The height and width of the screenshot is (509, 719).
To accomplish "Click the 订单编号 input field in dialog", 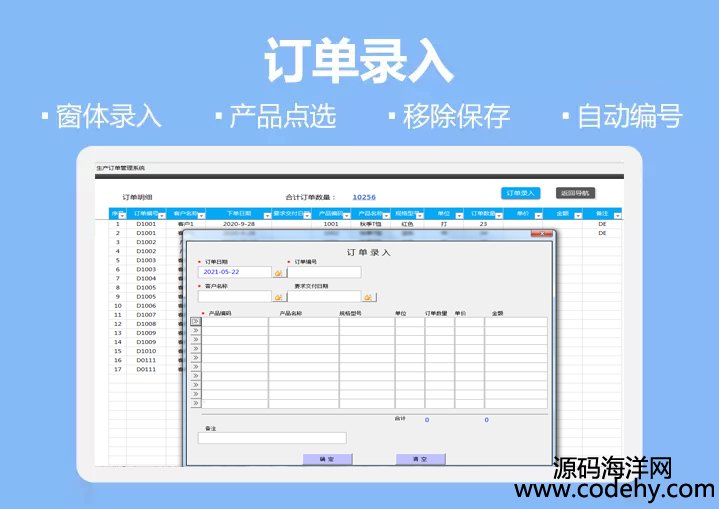I will [324, 272].
